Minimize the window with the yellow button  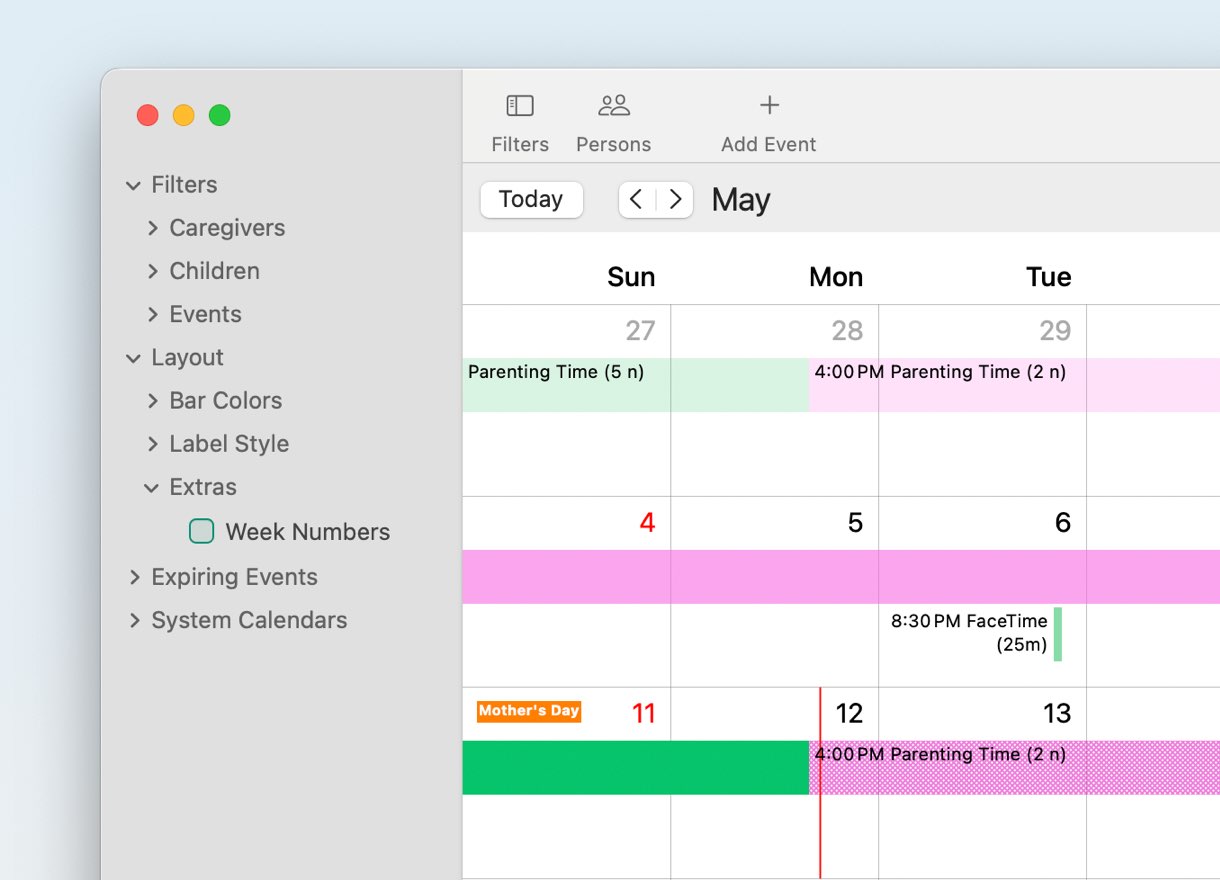click(x=184, y=115)
